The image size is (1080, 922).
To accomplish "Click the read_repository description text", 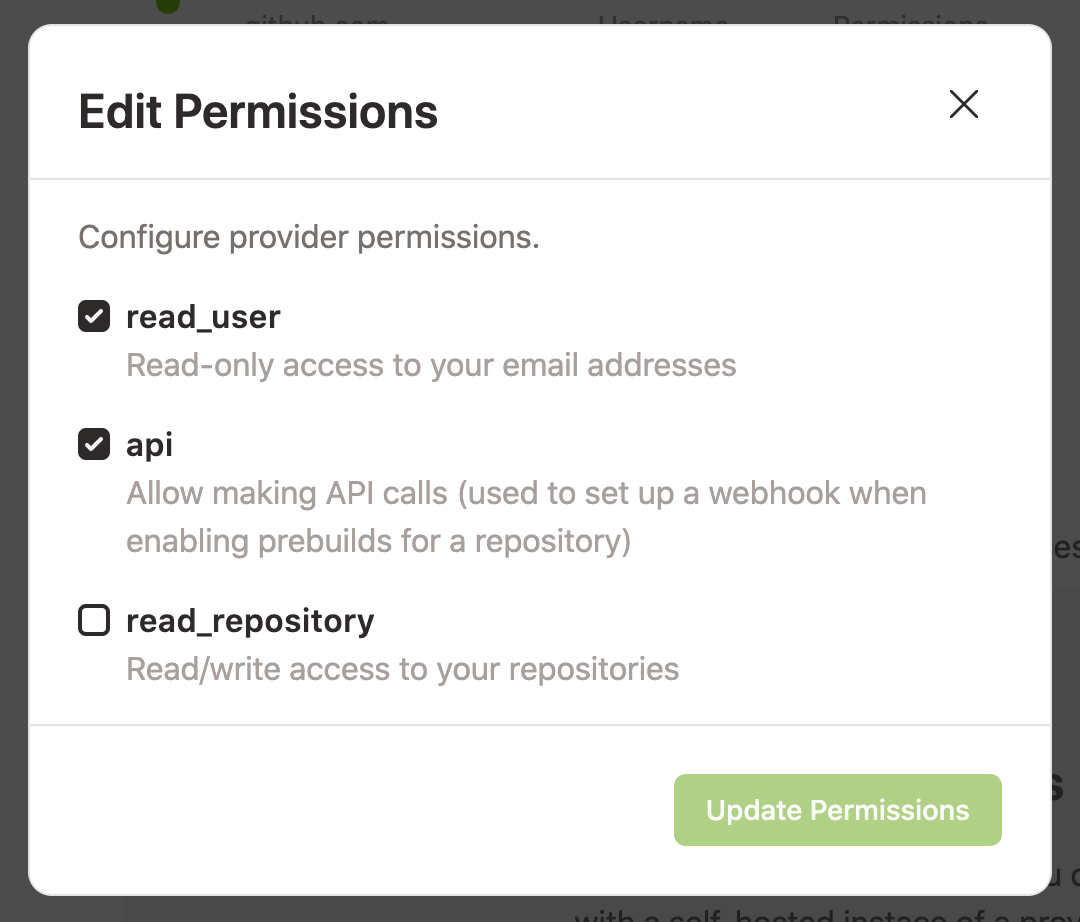I will pyautogui.click(x=402, y=669).
